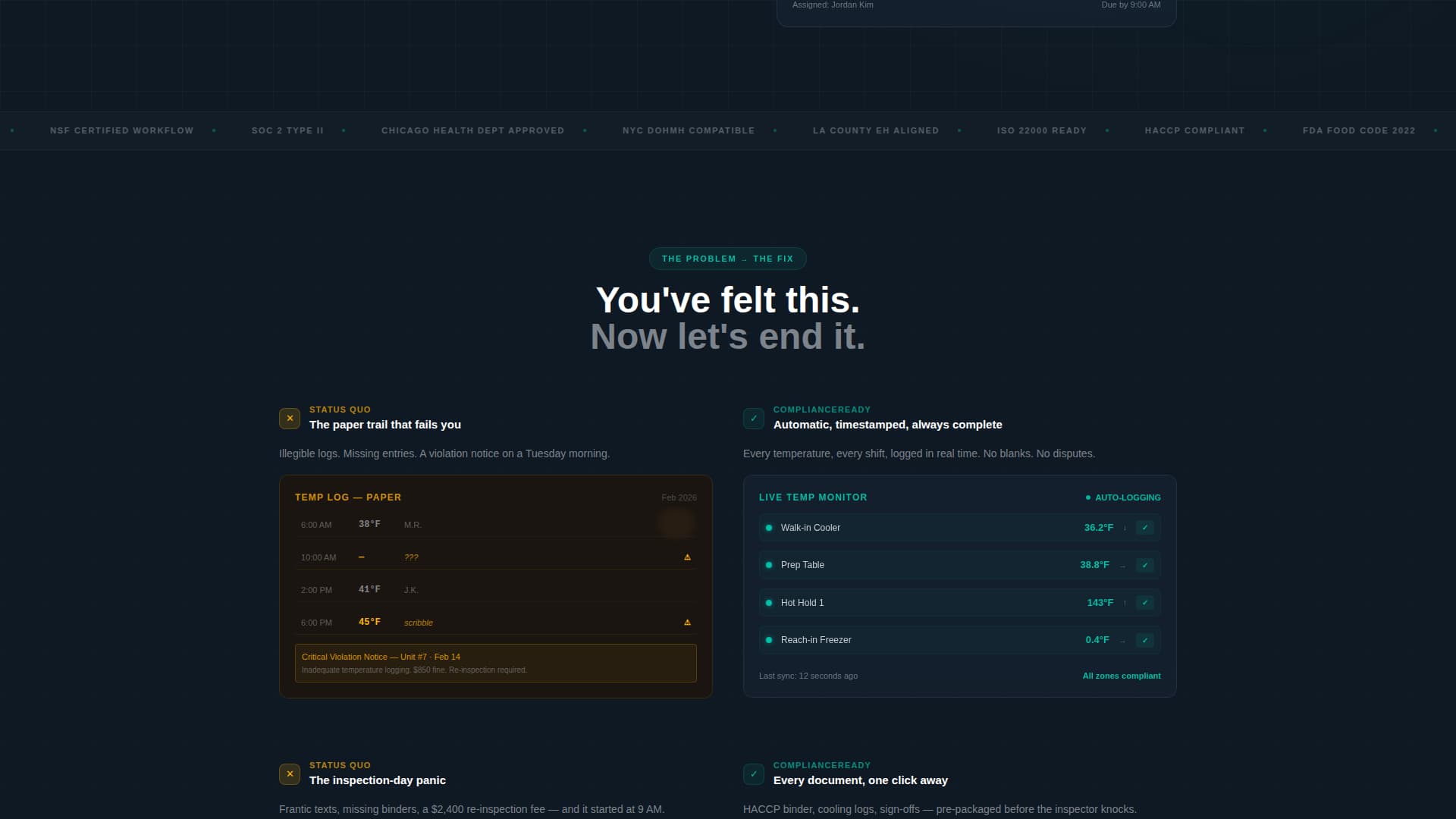The width and height of the screenshot is (1456, 819).
Task: Click the warning triangle on the 10:00 AM row
Action: (687, 557)
